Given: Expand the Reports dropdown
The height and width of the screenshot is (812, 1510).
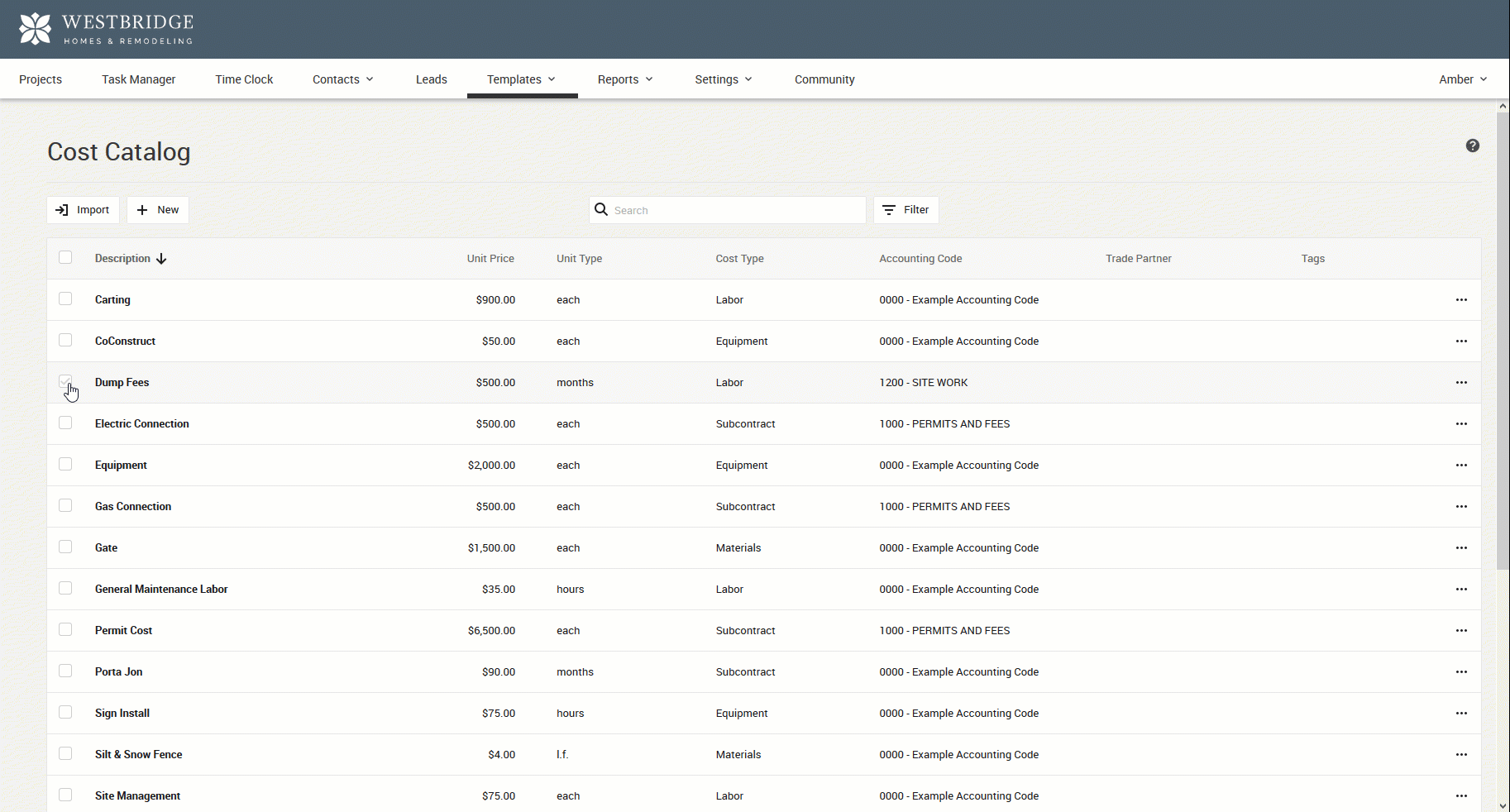Looking at the screenshot, I should (624, 79).
